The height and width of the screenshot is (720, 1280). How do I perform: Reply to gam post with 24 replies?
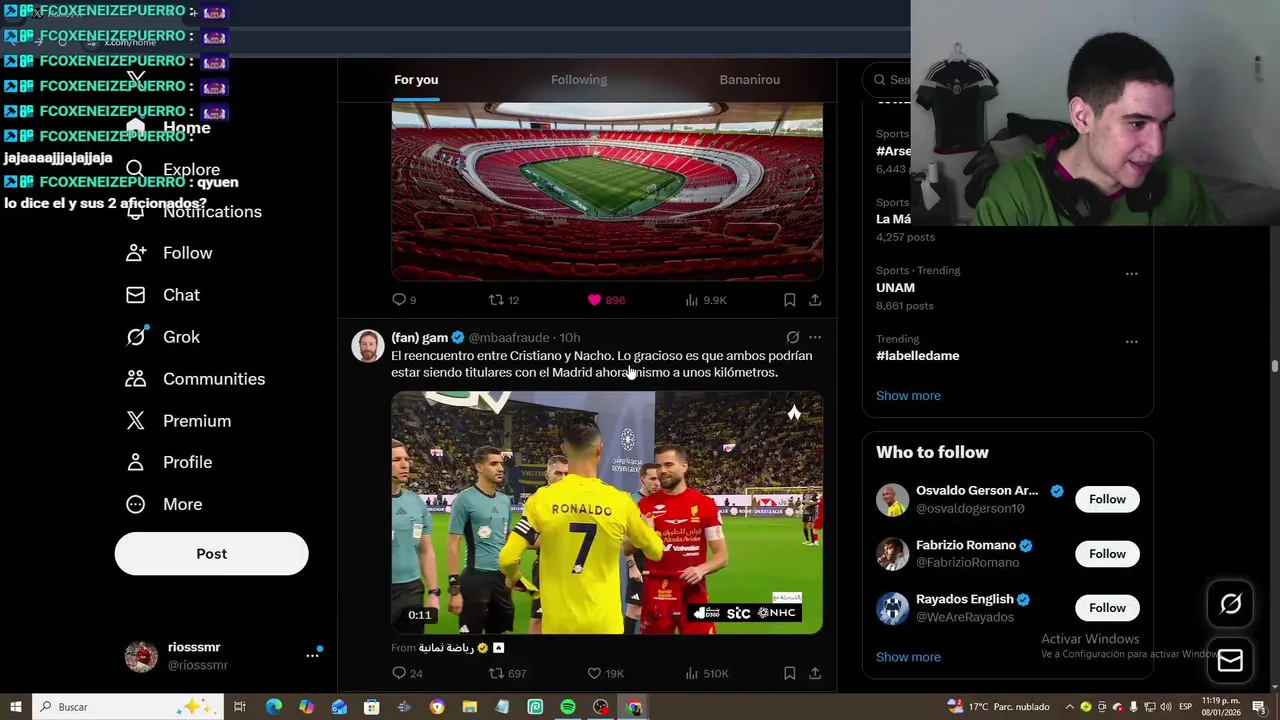point(407,674)
